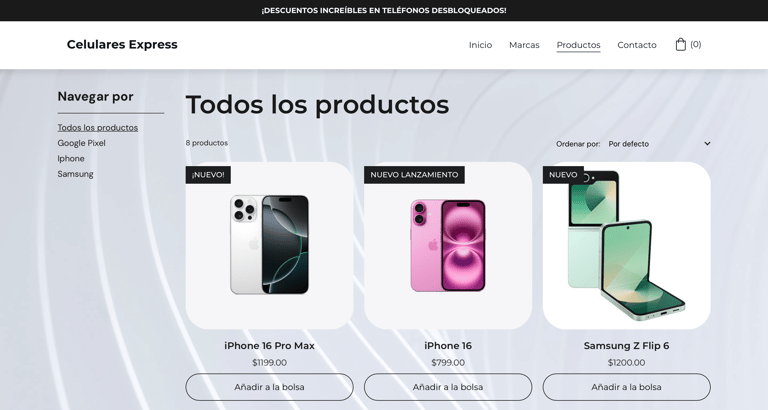Click the Celulares Express site logo
Viewport: 768px width, 410px height.
click(122, 45)
